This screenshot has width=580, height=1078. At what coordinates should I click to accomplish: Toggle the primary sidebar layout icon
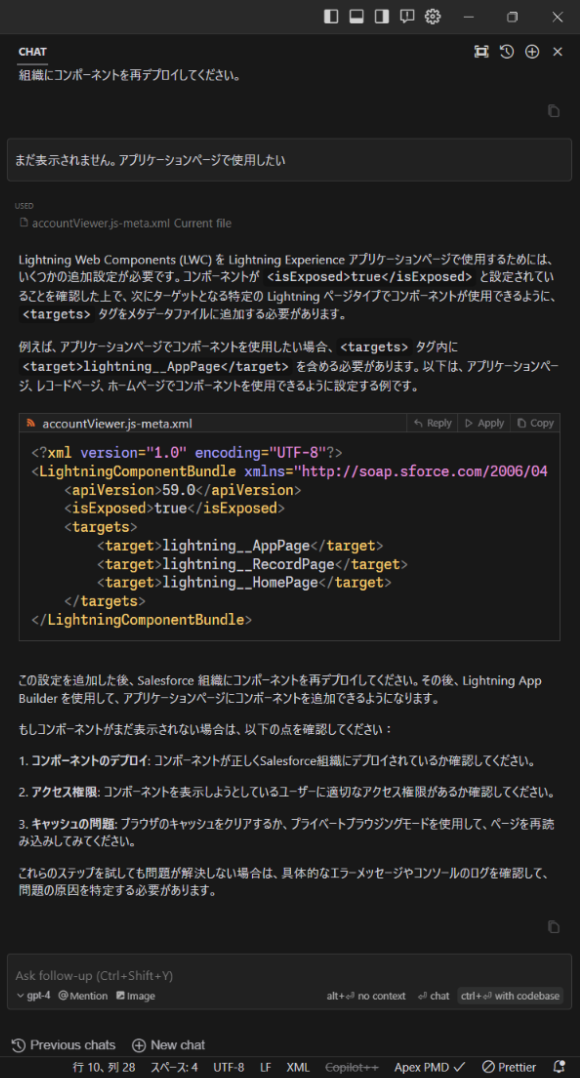331,16
